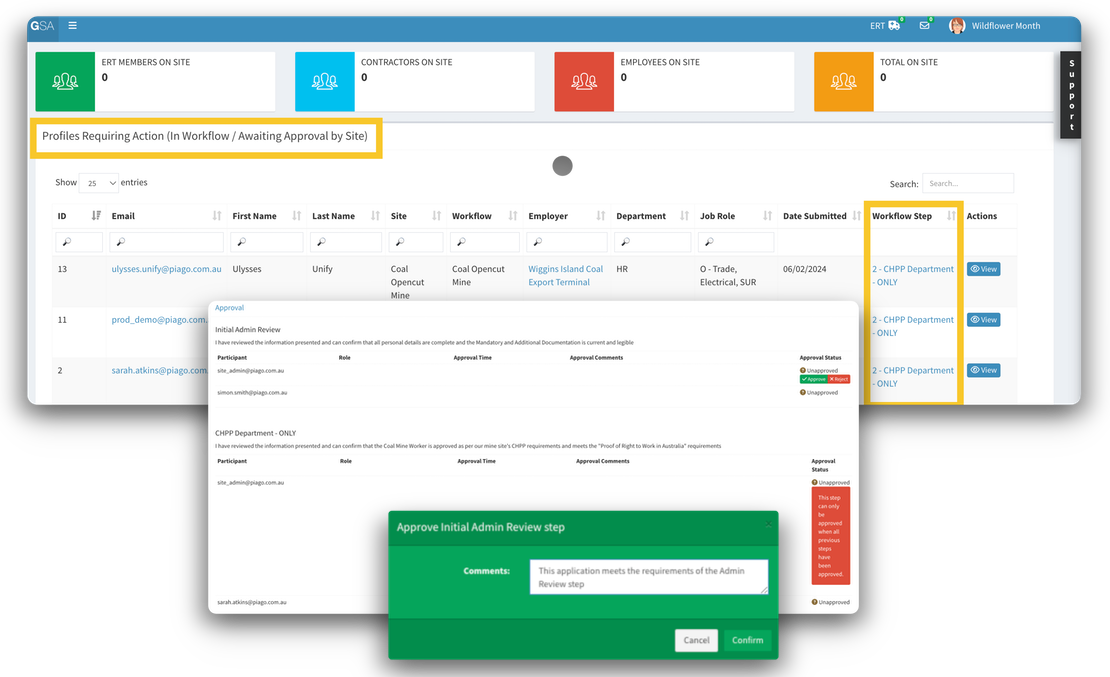Sort the table by Workflow Step
Viewport: 1110px width, 677px height.
[951, 215]
